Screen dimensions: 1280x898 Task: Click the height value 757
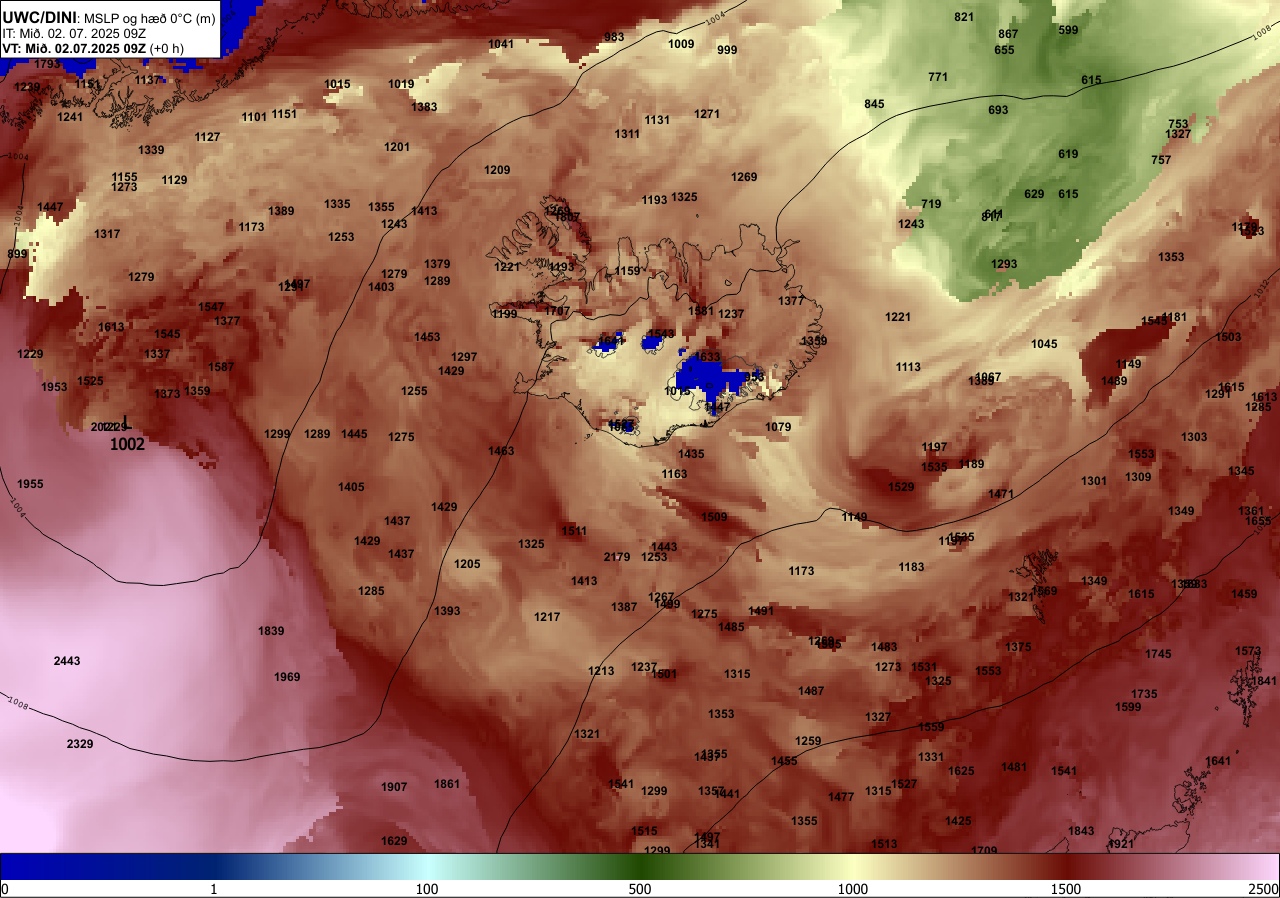[x=1161, y=160]
